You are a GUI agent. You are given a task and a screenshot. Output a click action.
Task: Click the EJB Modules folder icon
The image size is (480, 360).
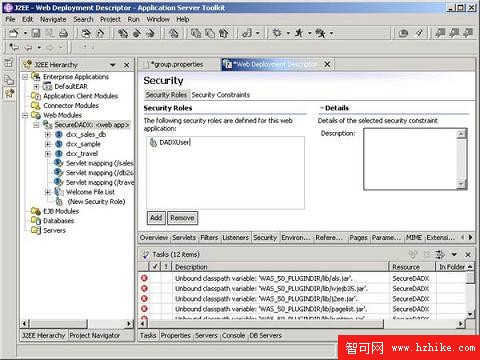[36, 211]
